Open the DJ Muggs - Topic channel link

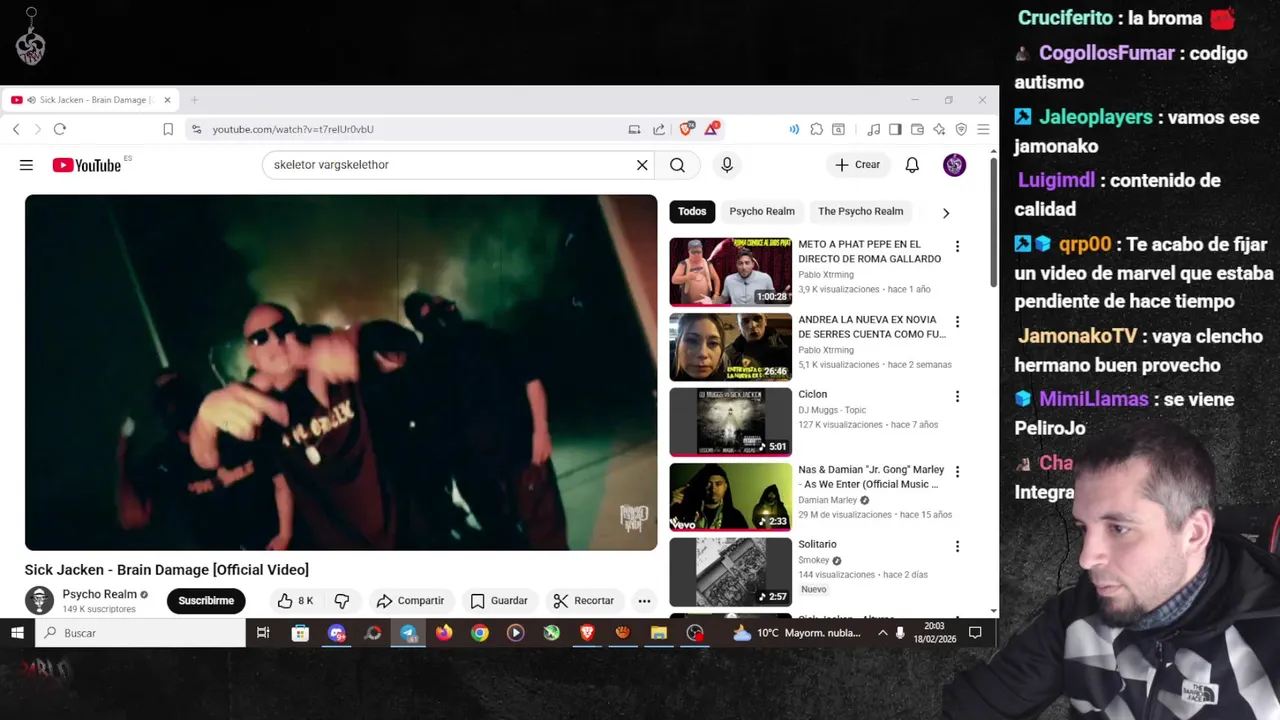pyautogui.click(x=832, y=410)
